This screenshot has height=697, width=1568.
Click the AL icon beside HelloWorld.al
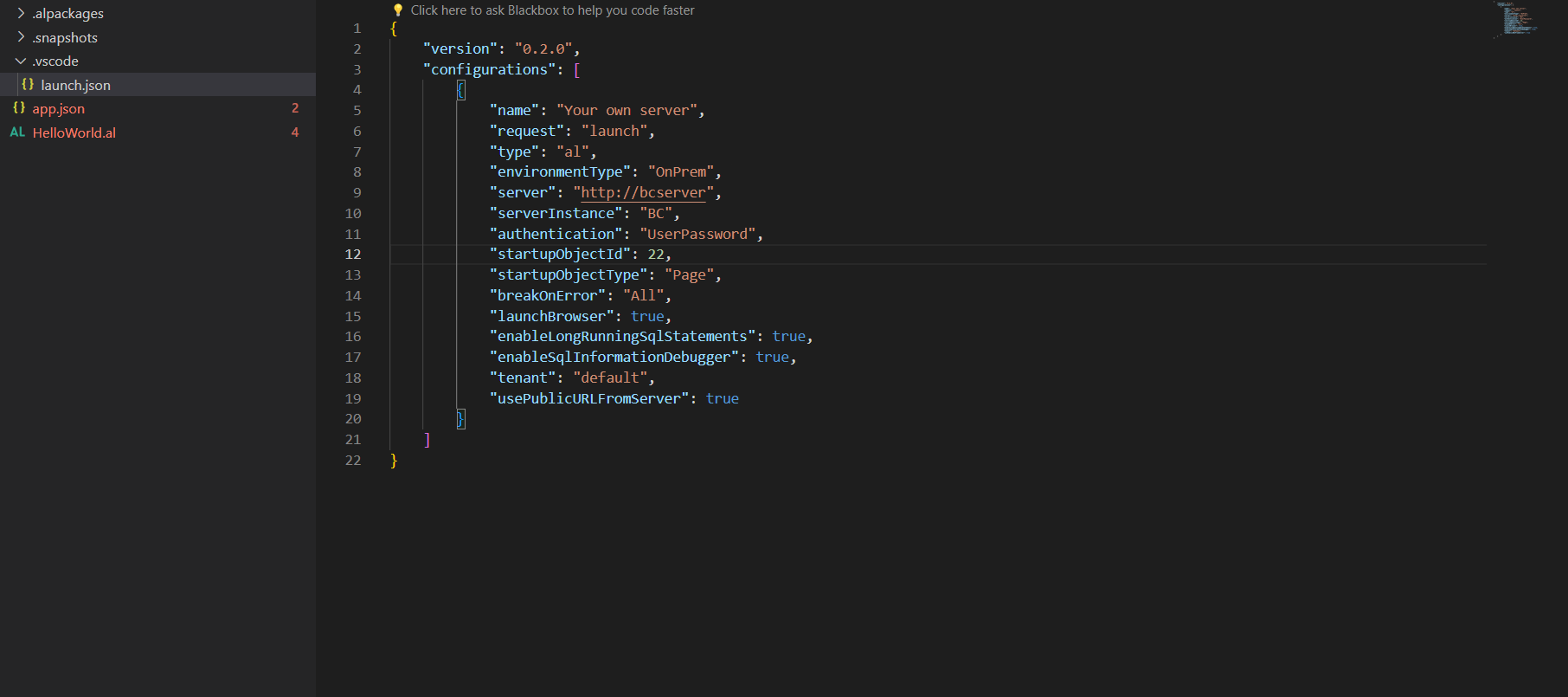[17, 132]
